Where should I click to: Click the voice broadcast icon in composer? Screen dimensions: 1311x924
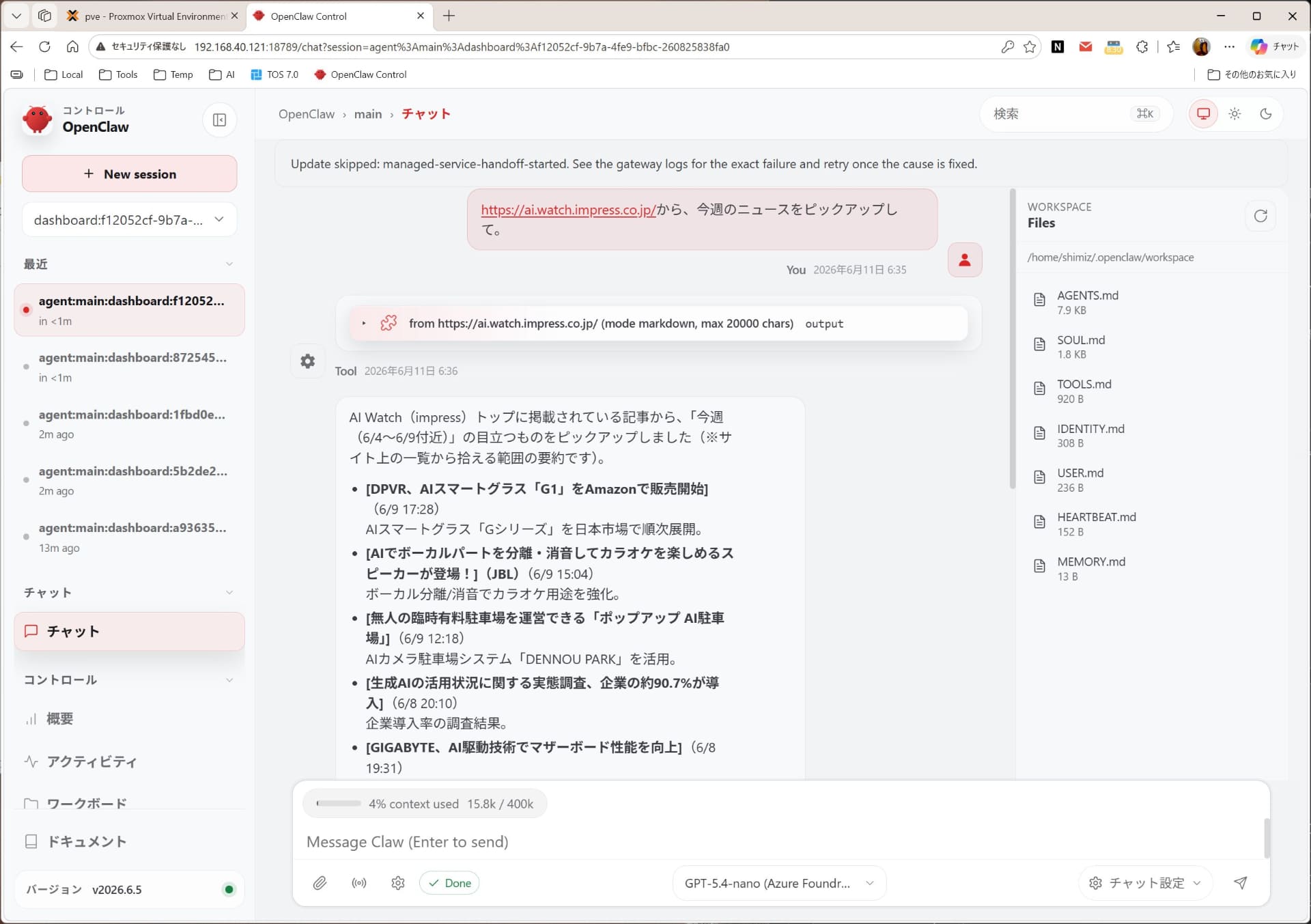point(359,883)
